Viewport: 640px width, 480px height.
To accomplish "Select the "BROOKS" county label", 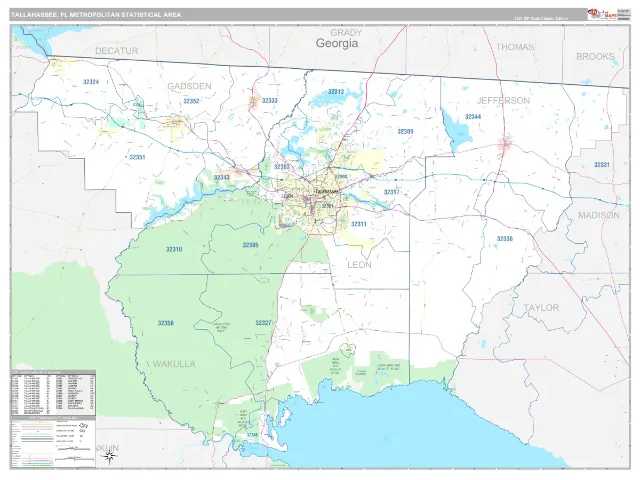I will (x=595, y=56).
